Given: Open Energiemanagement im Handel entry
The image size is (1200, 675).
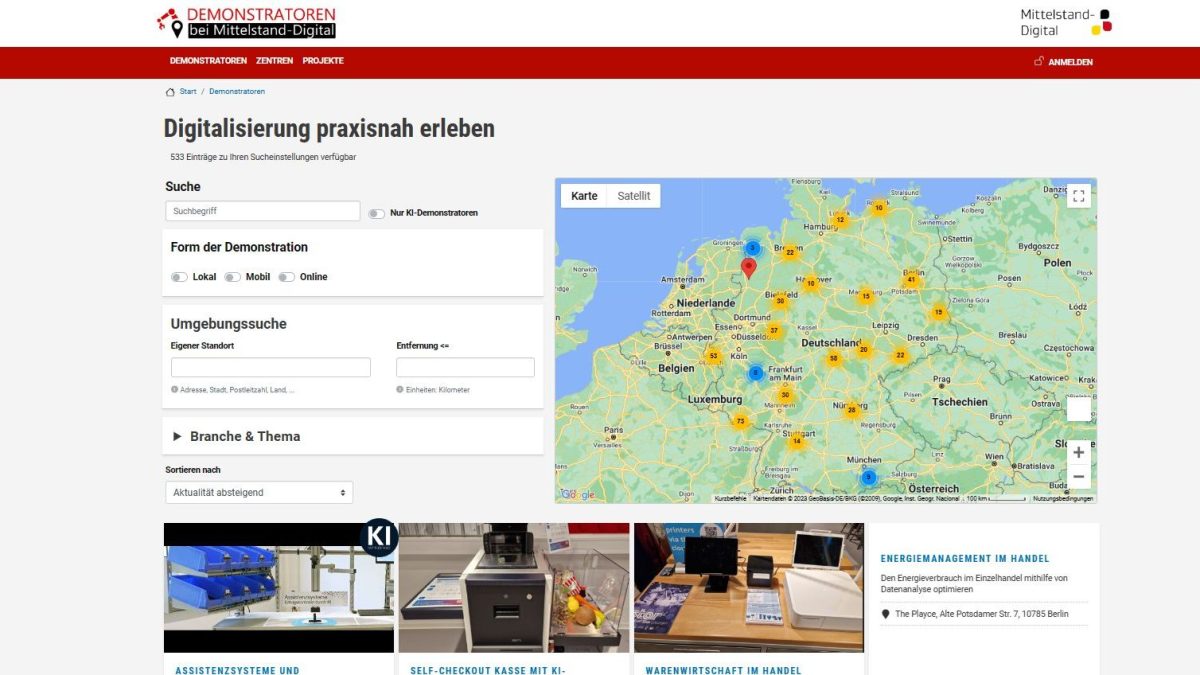Looking at the screenshot, I should coord(964,559).
